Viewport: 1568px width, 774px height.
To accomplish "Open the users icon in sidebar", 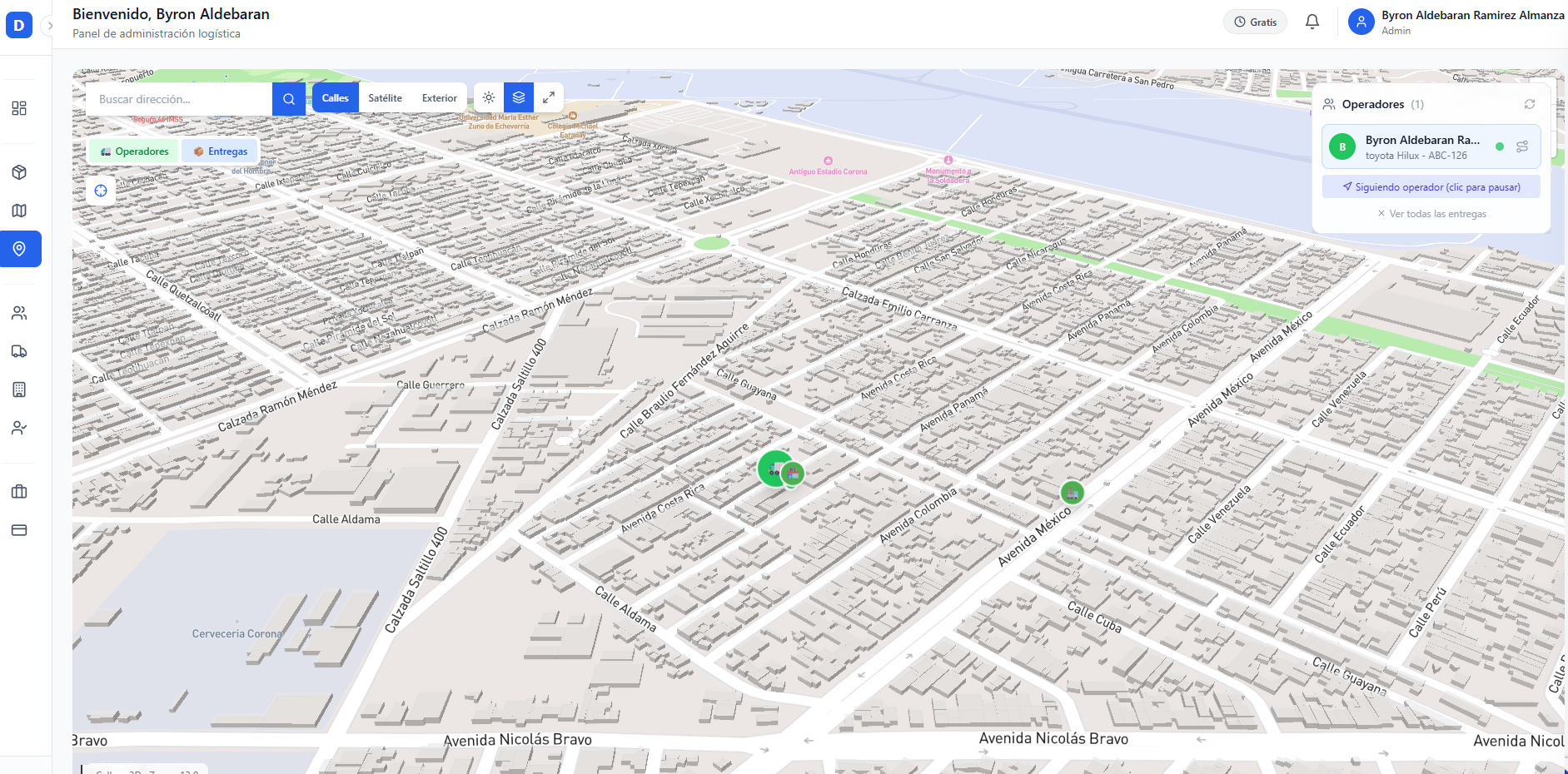I will tap(19, 313).
